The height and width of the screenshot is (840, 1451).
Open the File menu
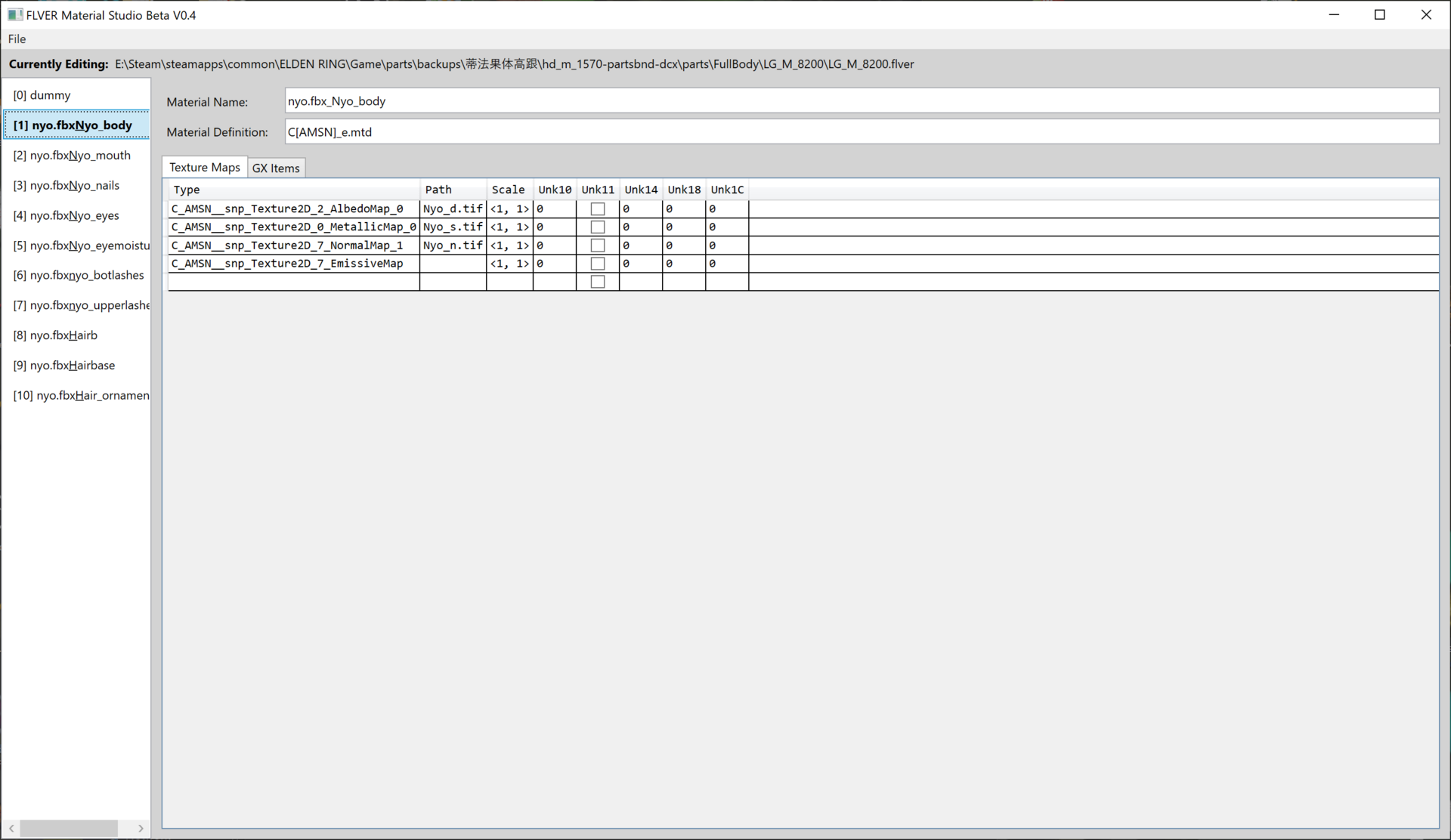click(17, 39)
